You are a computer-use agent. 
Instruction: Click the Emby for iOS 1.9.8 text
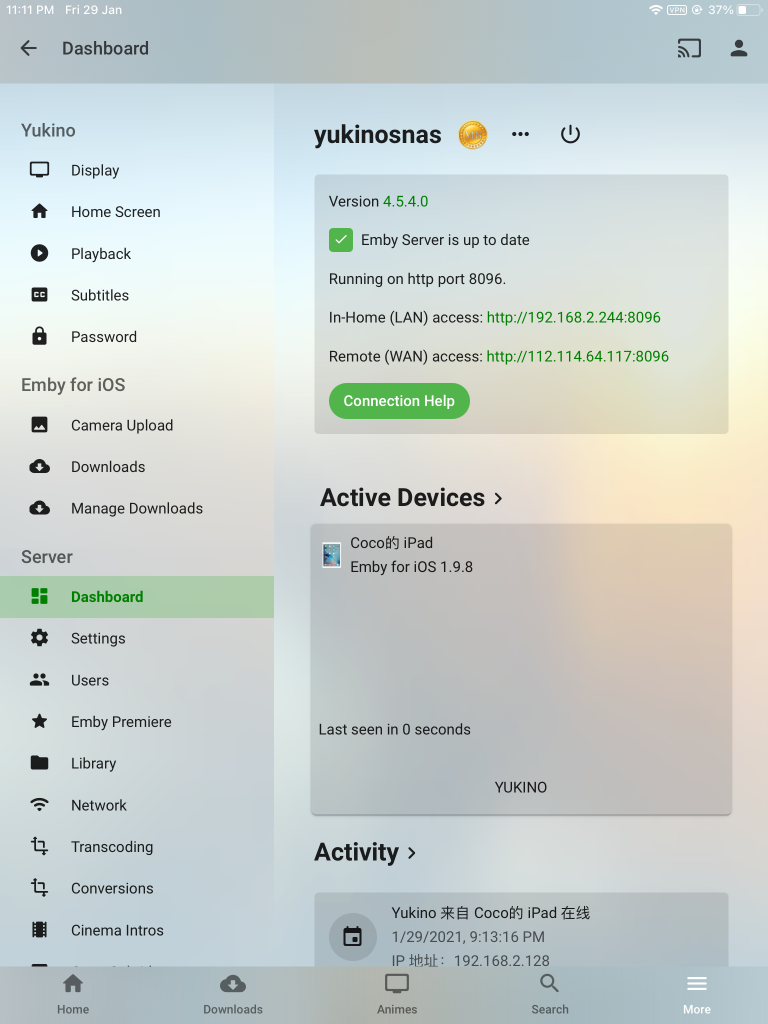(411, 567)
